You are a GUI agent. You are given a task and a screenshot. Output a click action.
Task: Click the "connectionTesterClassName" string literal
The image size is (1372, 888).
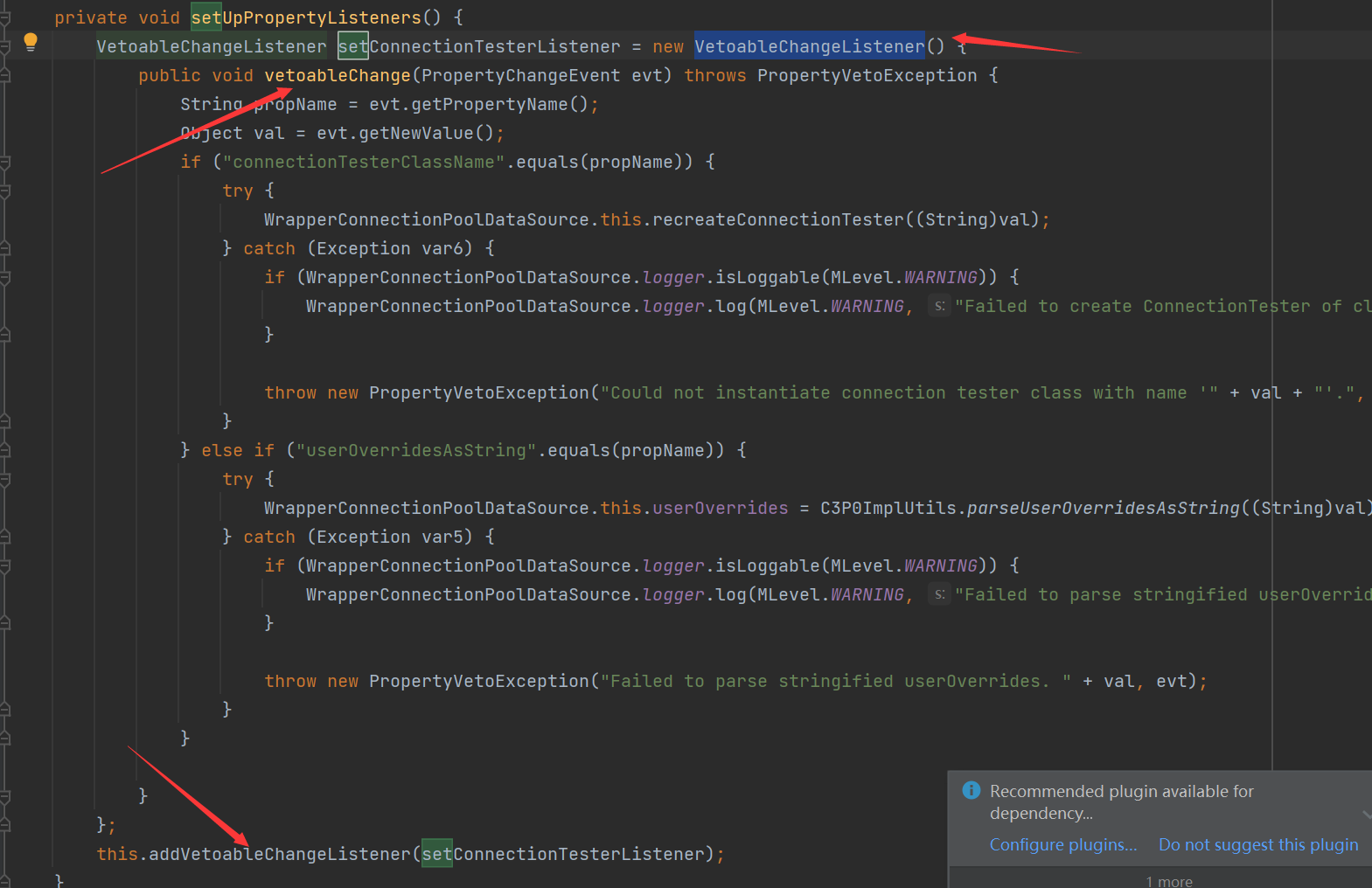click(364, 162)
